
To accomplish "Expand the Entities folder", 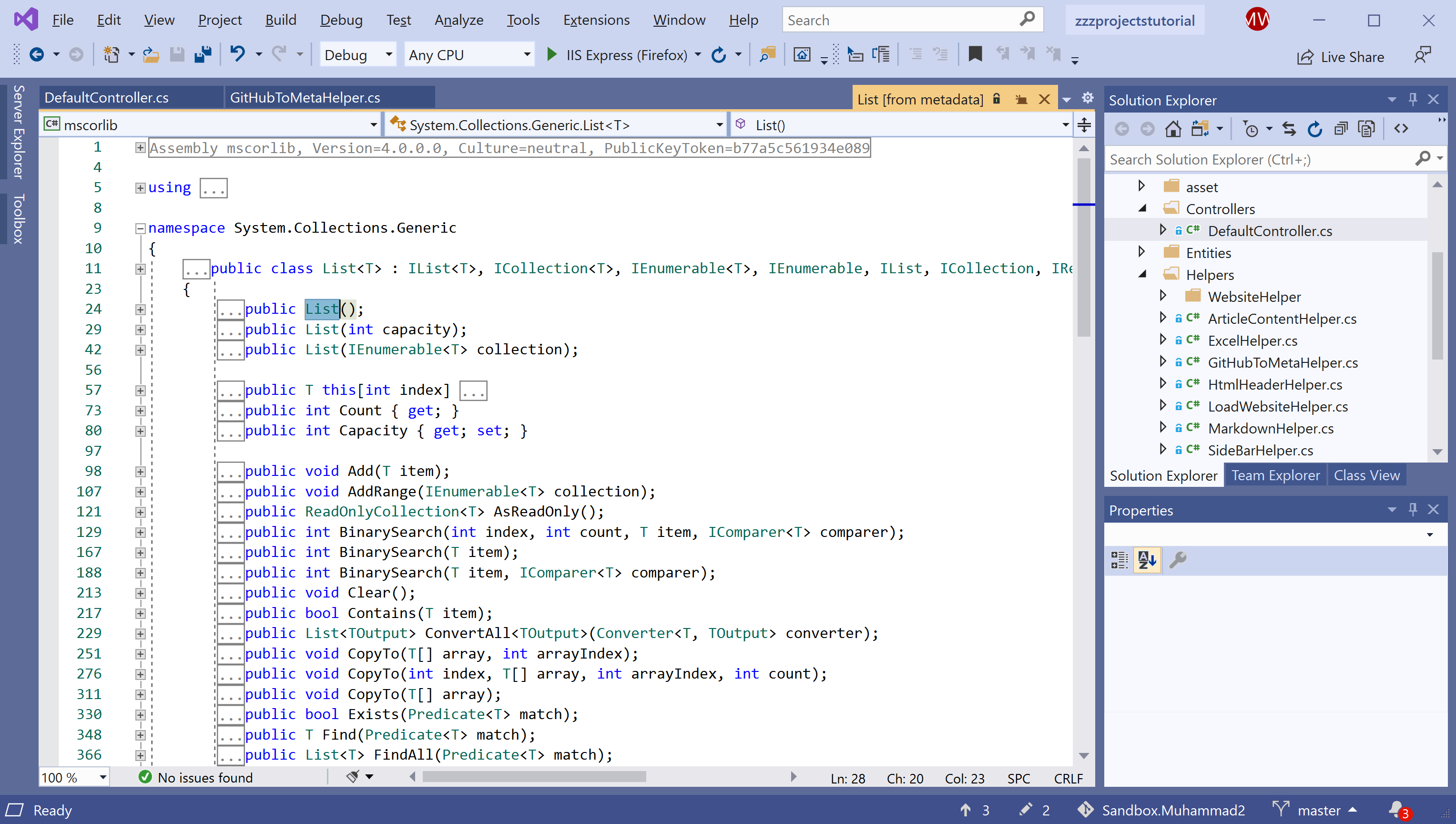I will pyautogui.click(x=1141, y=252).
